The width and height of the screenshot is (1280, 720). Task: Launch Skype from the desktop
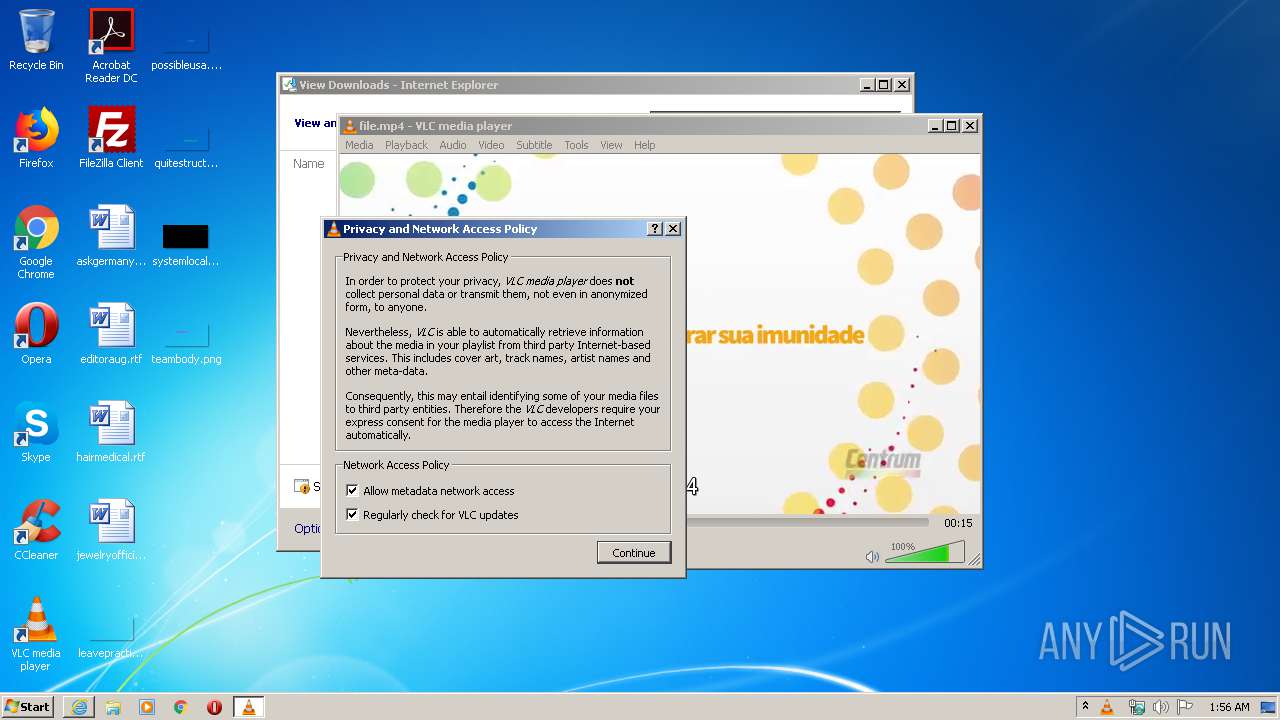(36, 432)
